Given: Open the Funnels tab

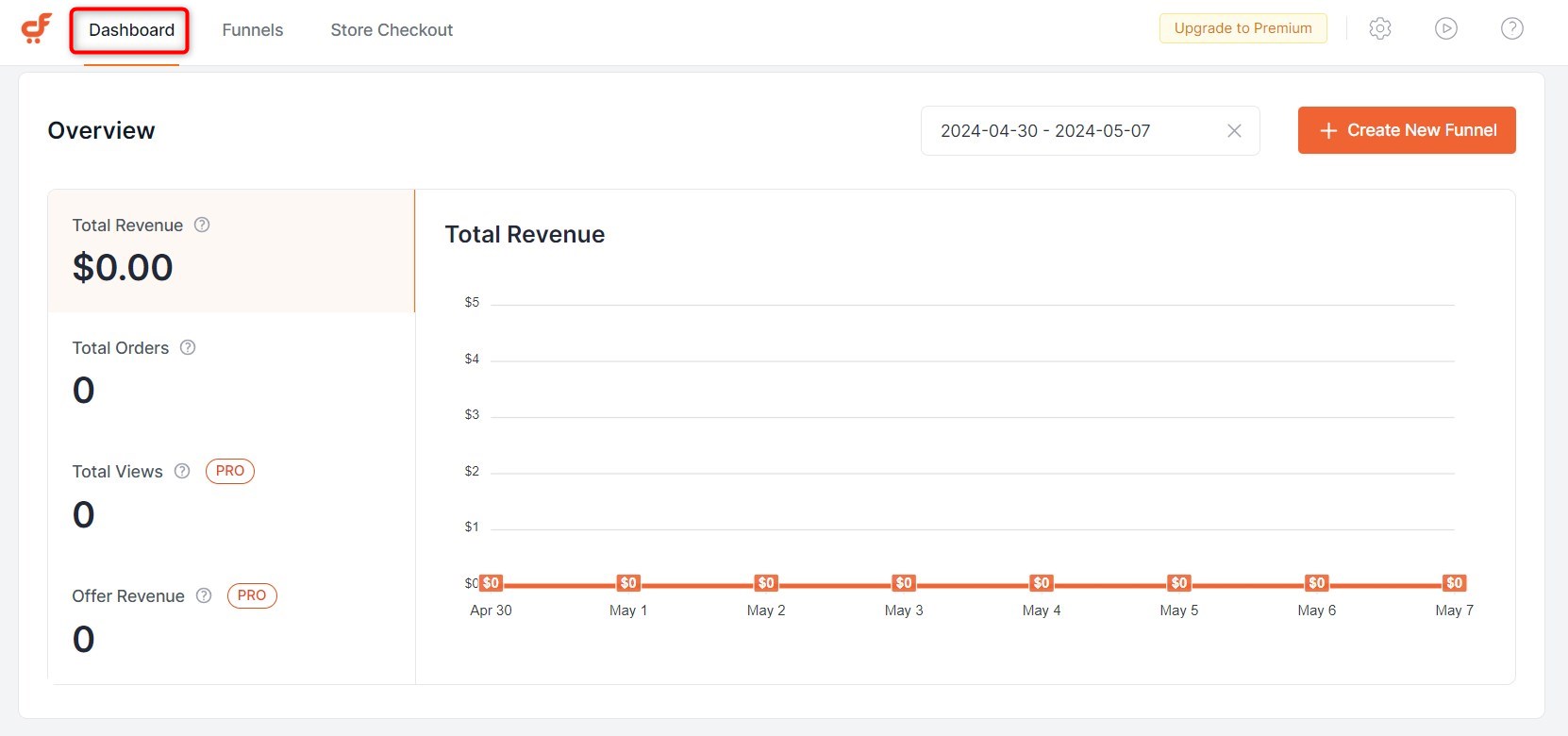Looking at the screenshot, I should (x=253, y=30).
